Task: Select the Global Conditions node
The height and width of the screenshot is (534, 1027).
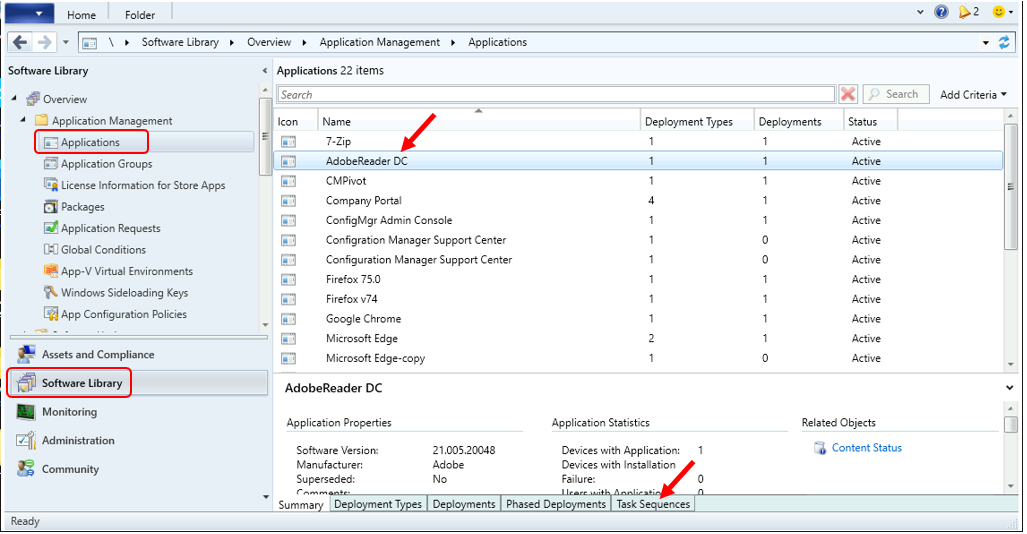Action: point(103,250)
